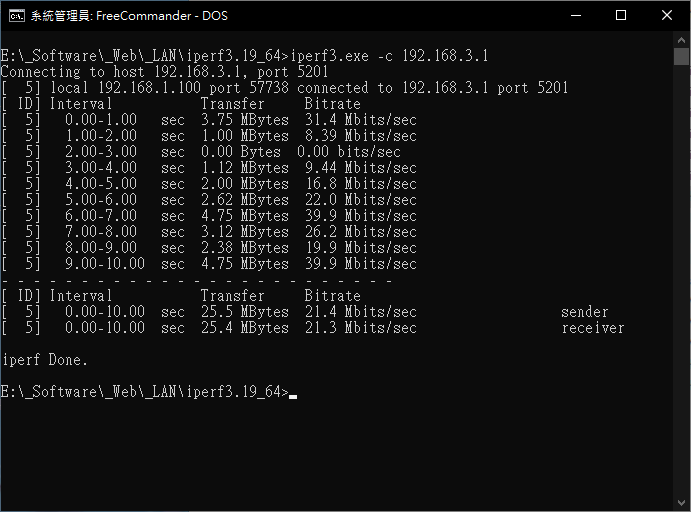Click the iperf Done. message

click(45, 360)
